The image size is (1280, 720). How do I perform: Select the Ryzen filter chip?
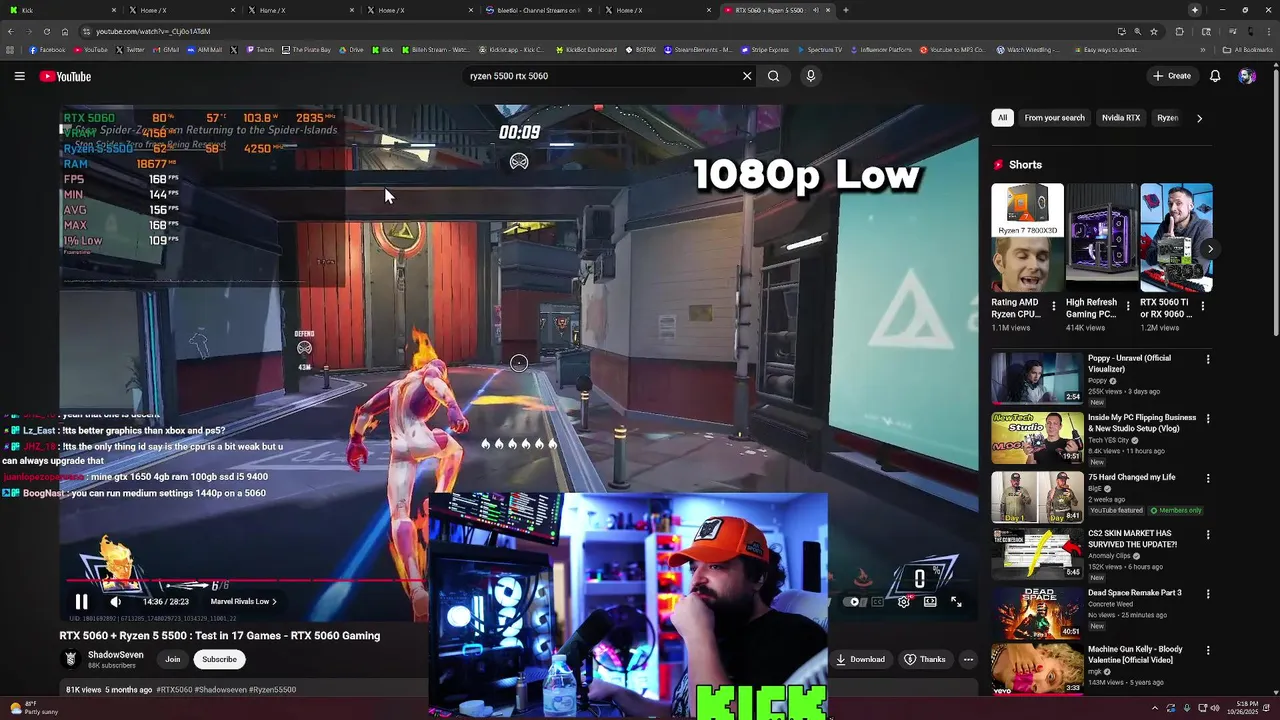(1167, 118)
